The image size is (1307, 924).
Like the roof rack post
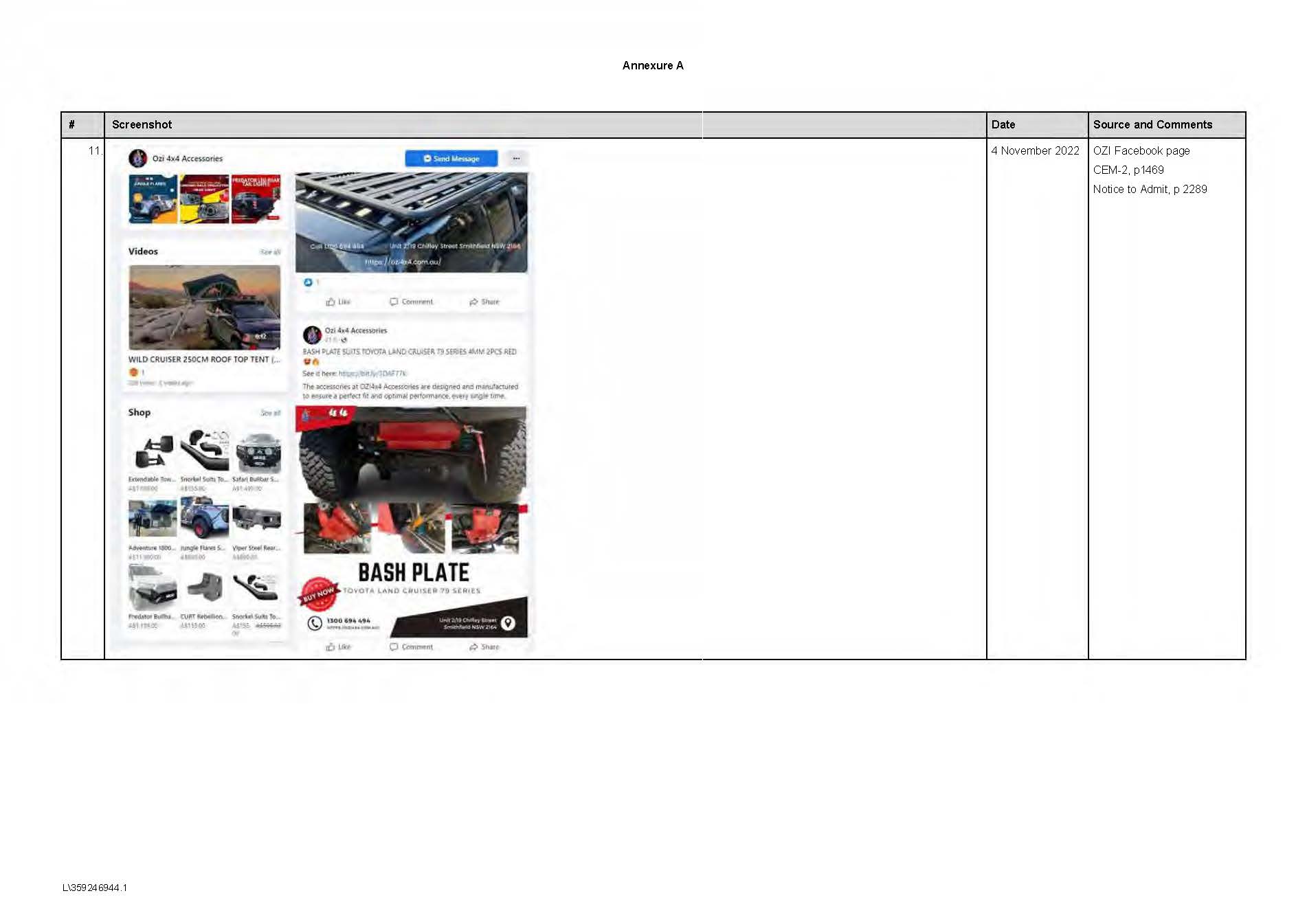338,302
